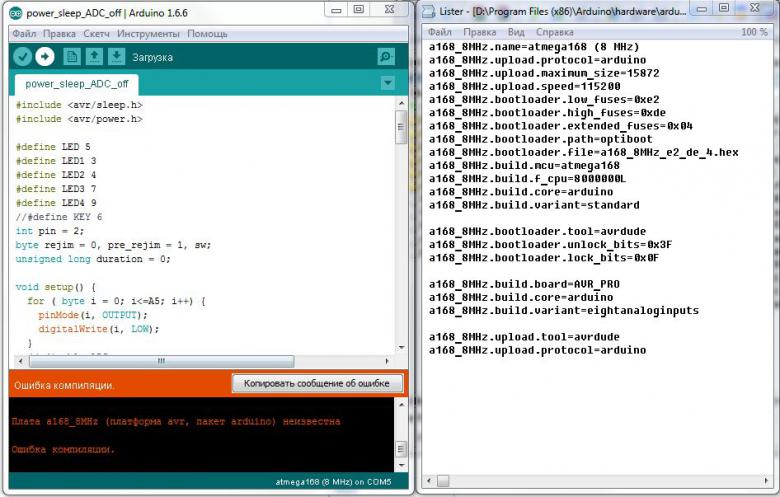The width and height of the screenshot is (780, 497).
Task: Click the int pin = 2; line
Action: coord(50,231)
